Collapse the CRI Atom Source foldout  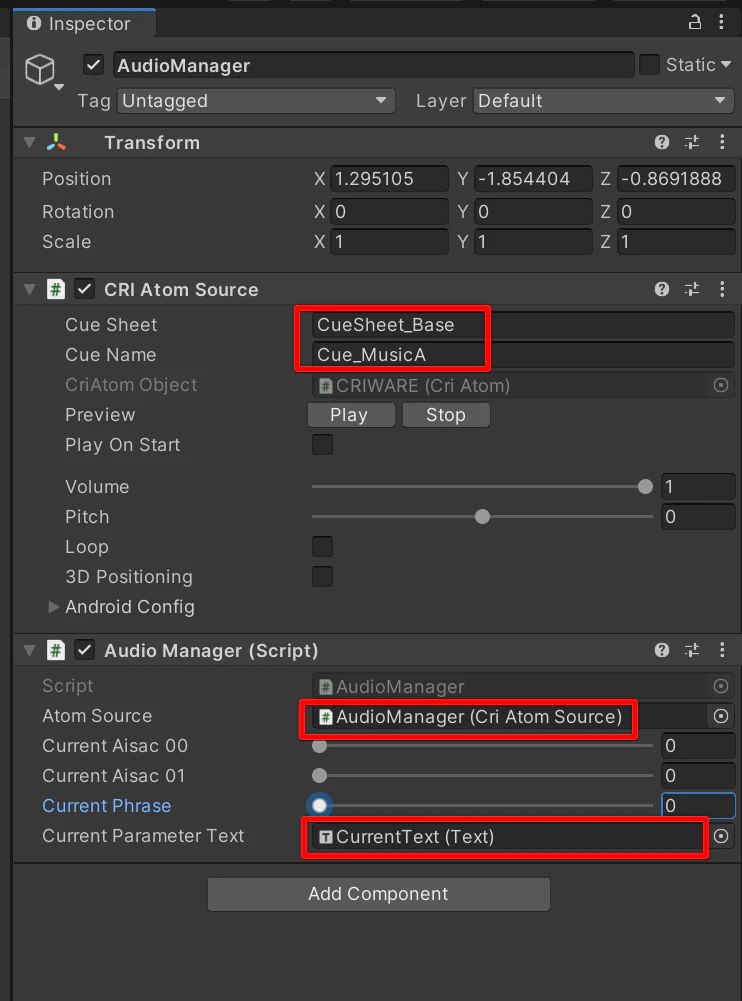29,289
